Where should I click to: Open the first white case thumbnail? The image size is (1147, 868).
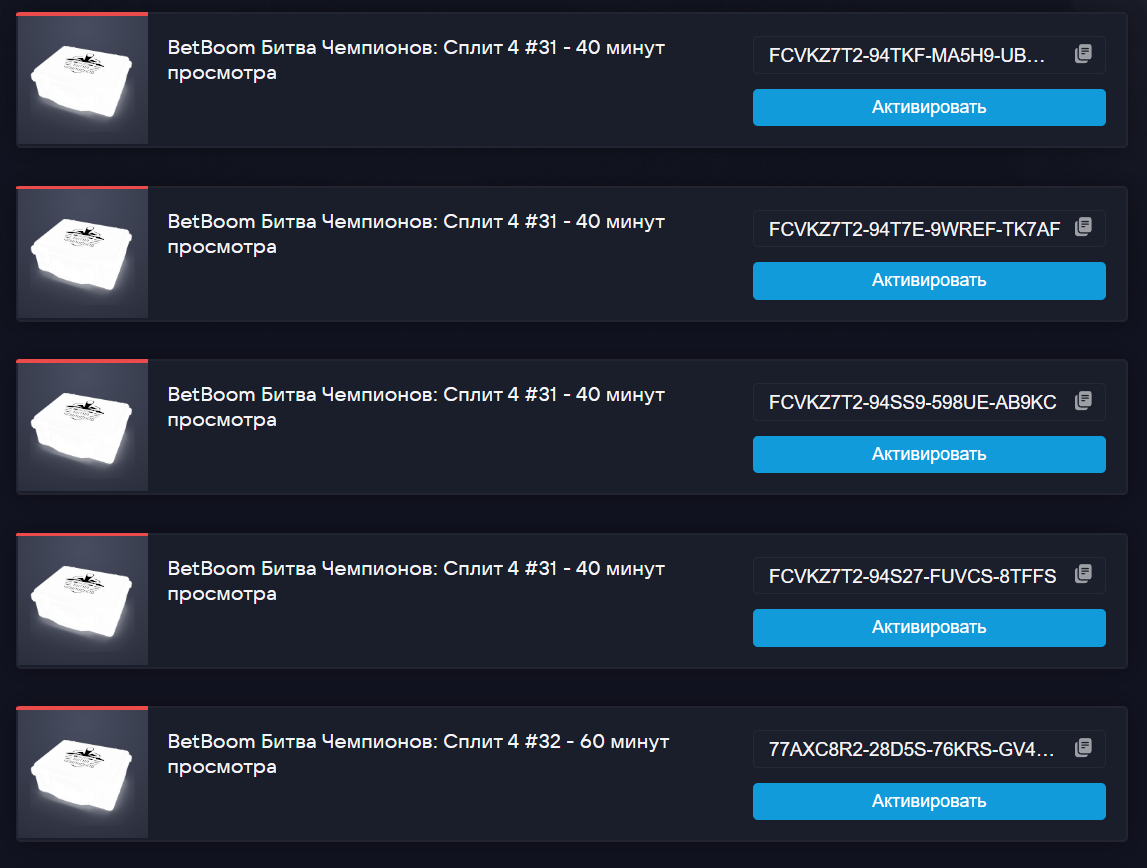point(82,79)
